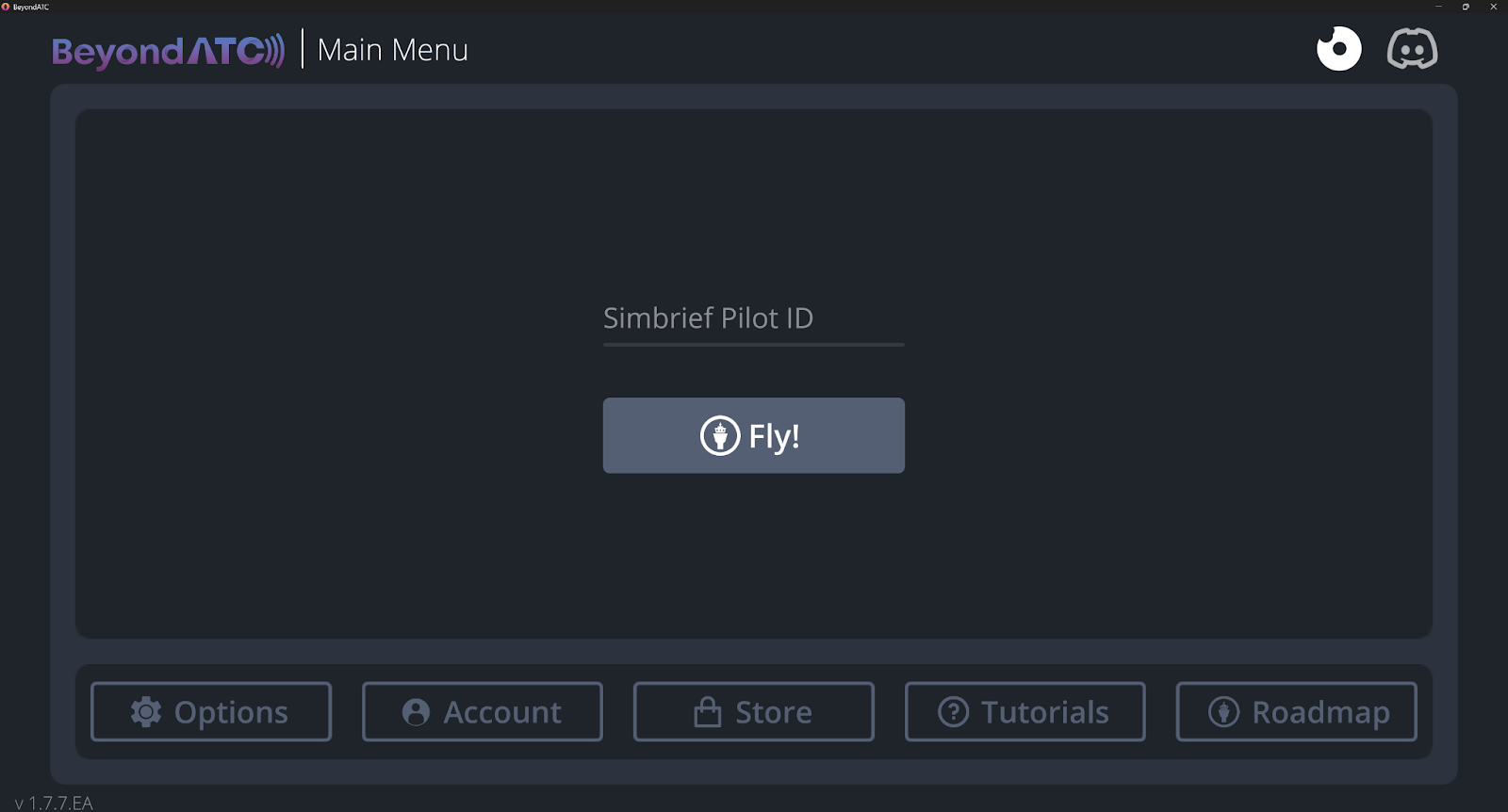Open the Patreon link icon
Image resolution: width=1508 pixels, height=812 pixels.
(1338, 49)
